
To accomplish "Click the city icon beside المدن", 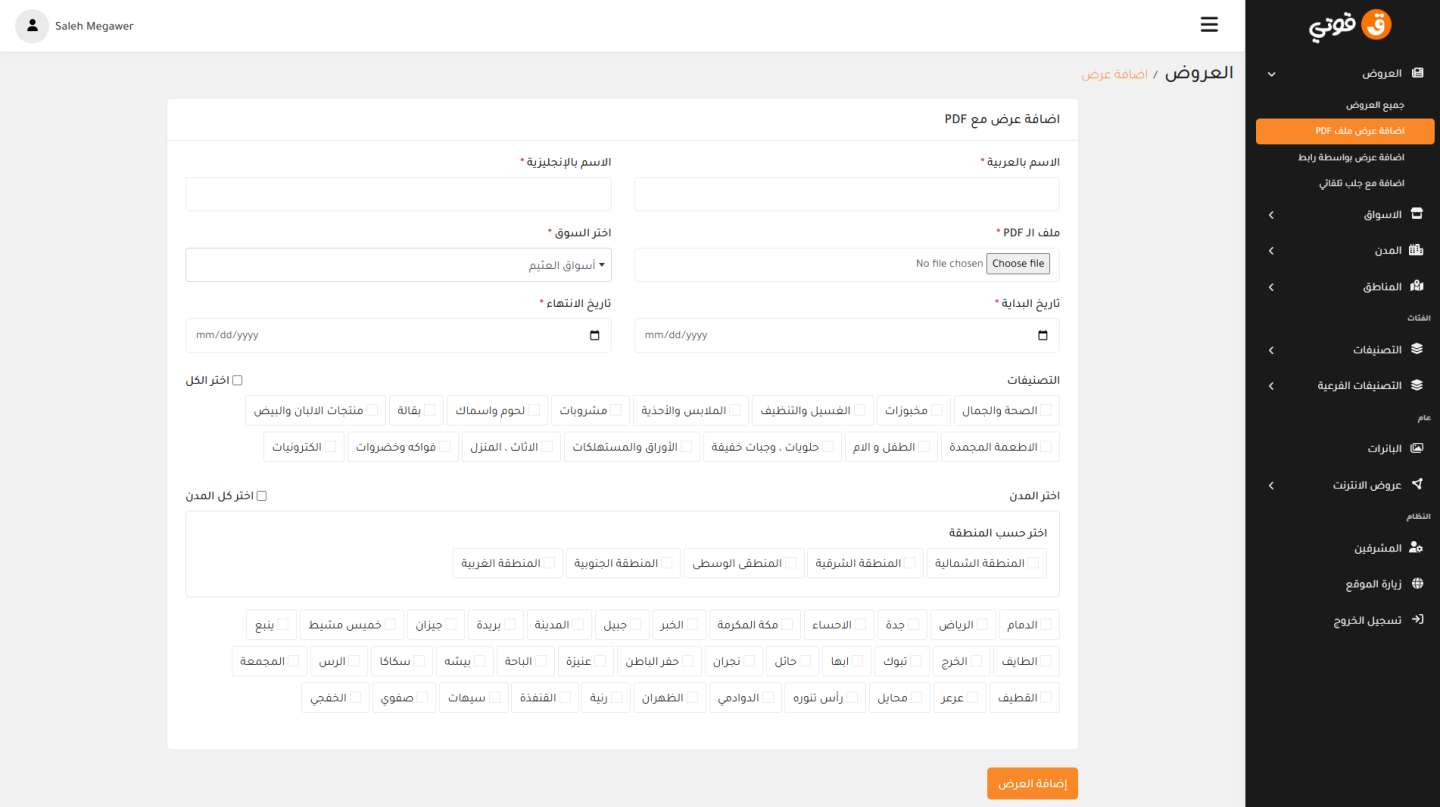I will tap(1416, 250).
